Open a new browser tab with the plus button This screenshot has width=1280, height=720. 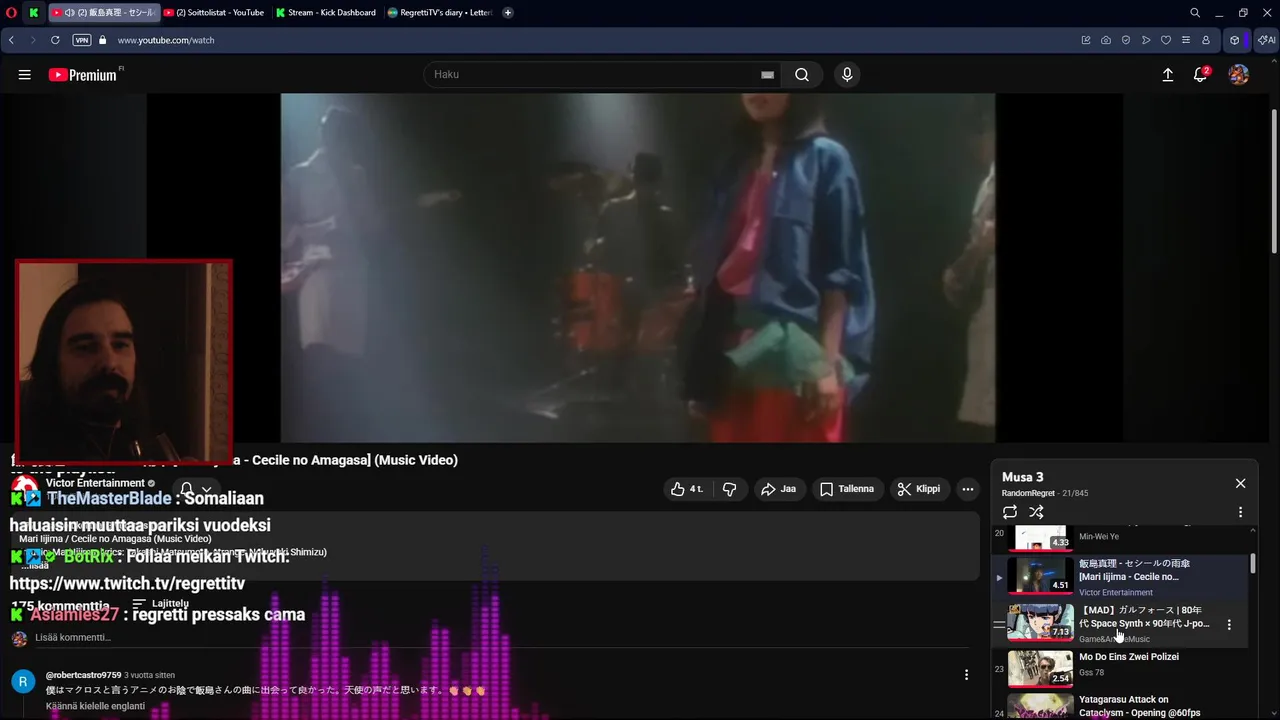pos(508,12)
